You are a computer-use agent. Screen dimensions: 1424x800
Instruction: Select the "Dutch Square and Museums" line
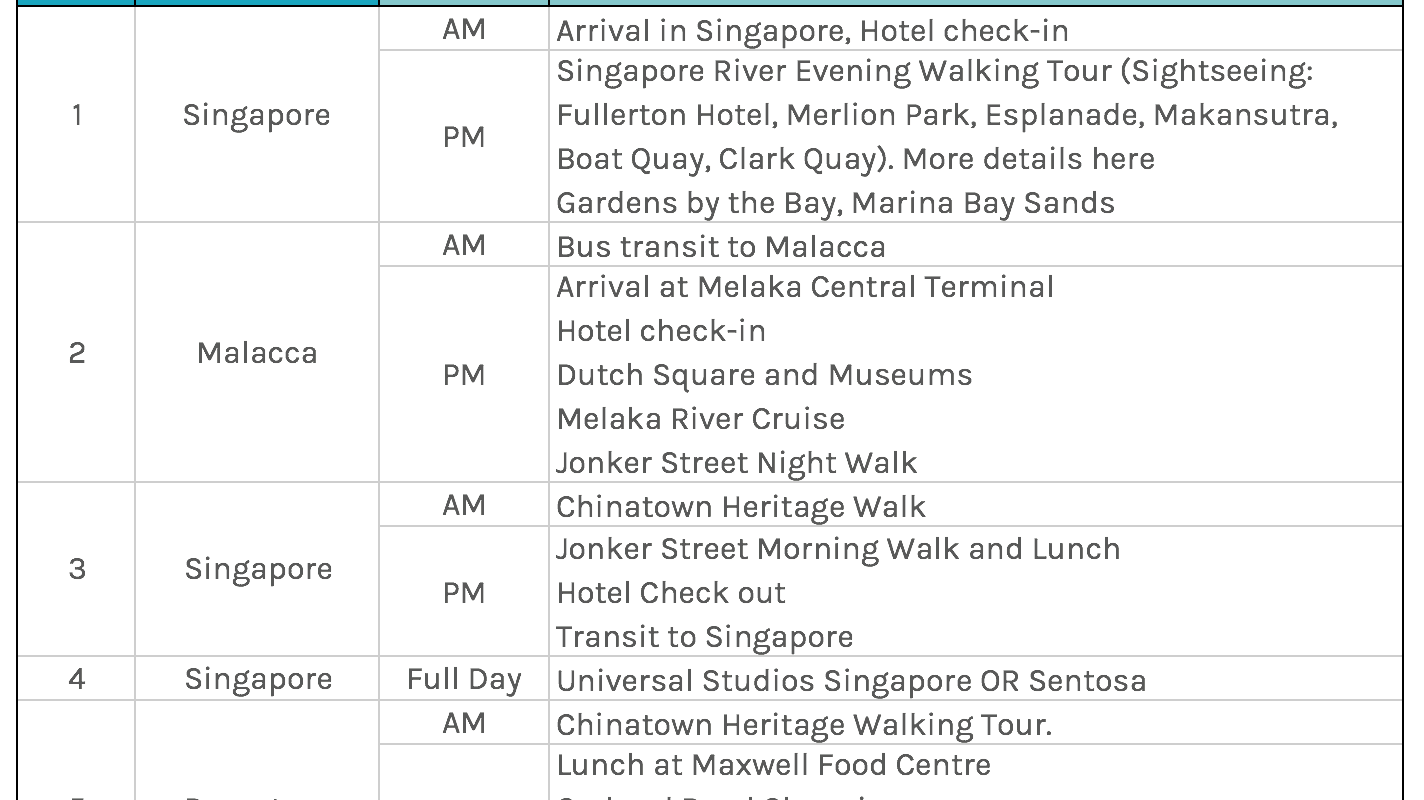point(764,375)
